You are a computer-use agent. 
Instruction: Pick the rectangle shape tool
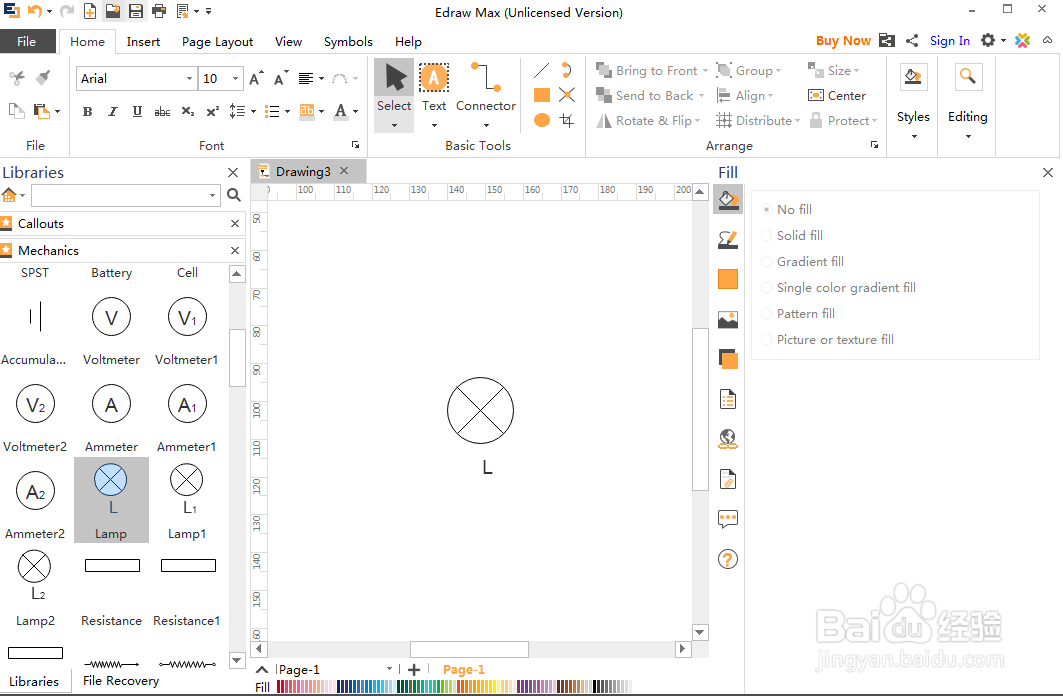pyautogui.click(x=542, y=95)
